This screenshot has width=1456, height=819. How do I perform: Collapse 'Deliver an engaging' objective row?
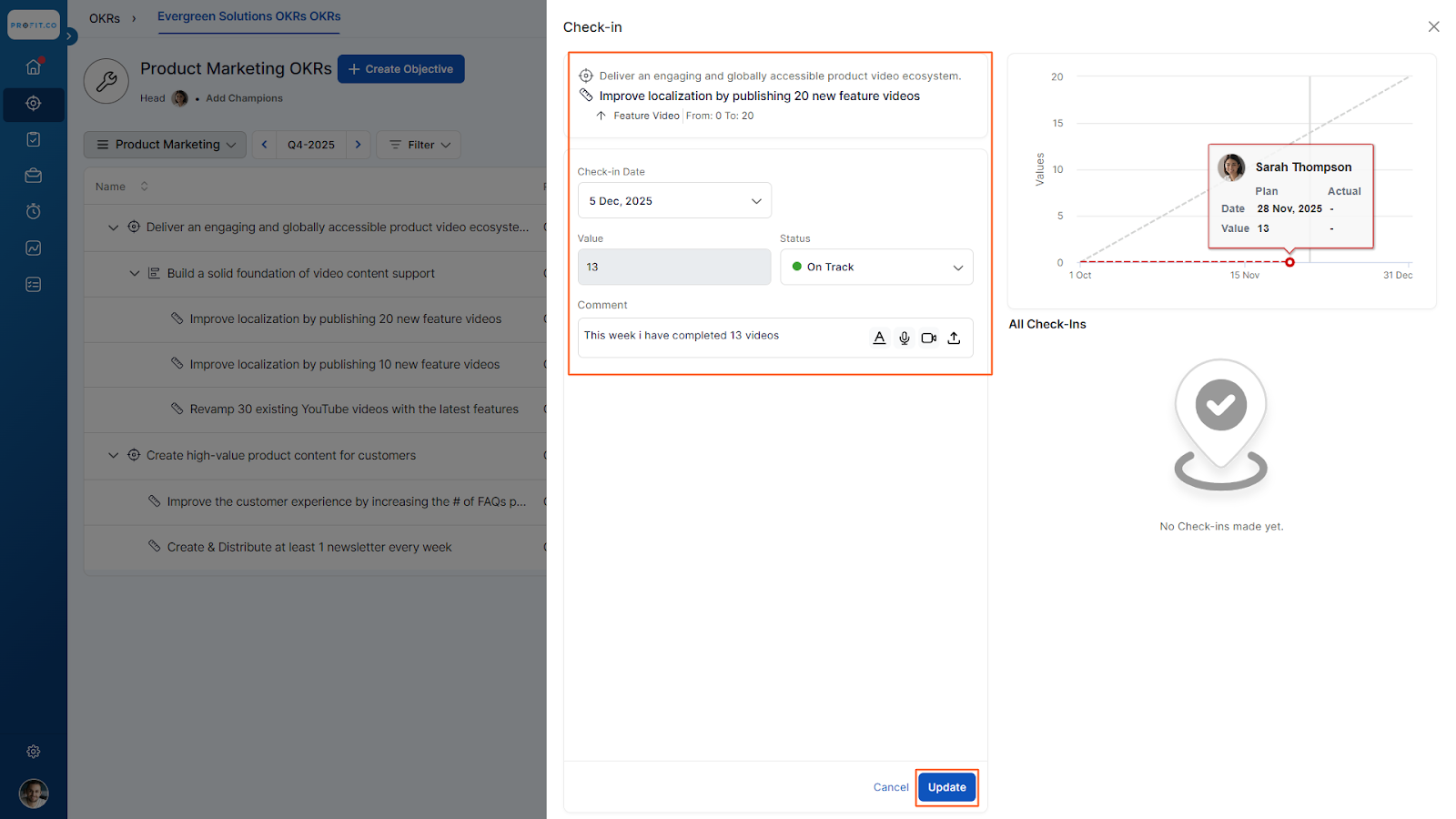click(x=113, y=227)
